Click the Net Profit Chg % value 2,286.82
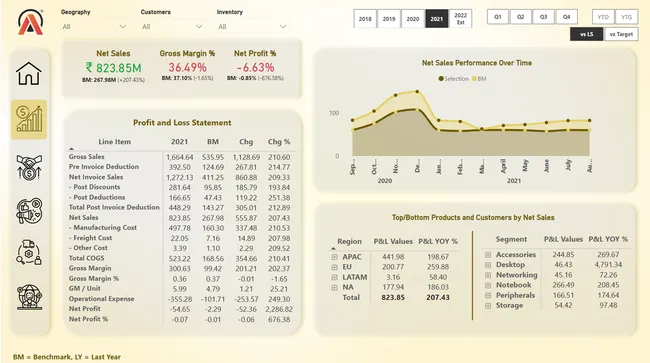This screenshot has height=363, width=650. [x=279, y=309]
